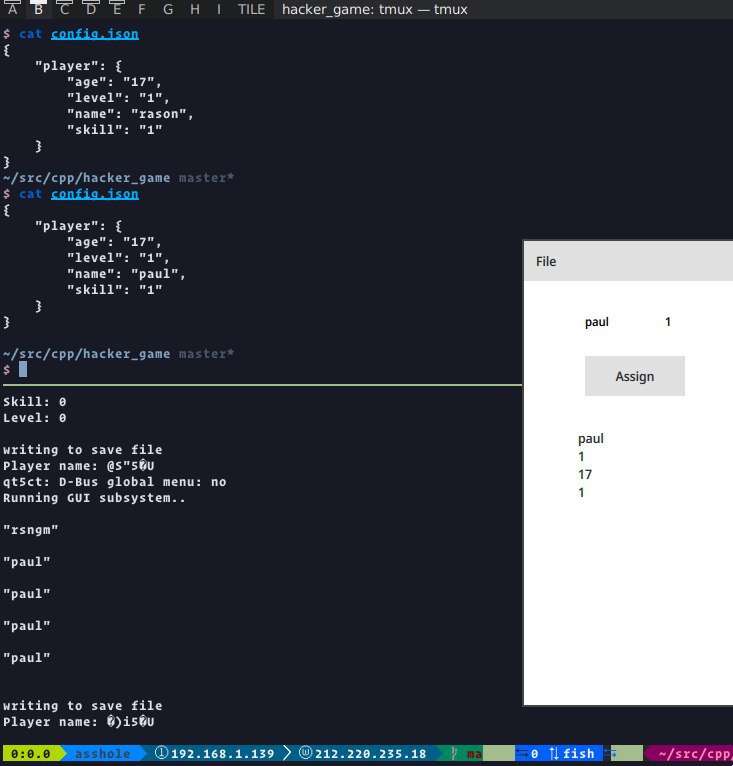733x766 pixels.
Task: Switch to workspace F
Action: (142, 9)
